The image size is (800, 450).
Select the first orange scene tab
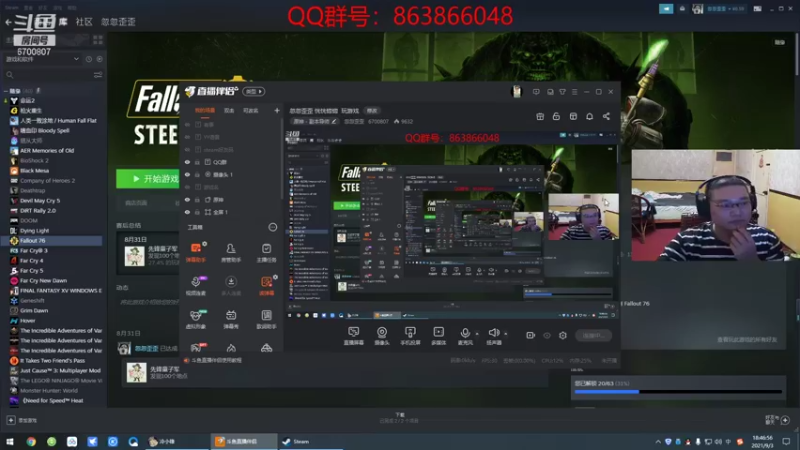click(205, 110)
